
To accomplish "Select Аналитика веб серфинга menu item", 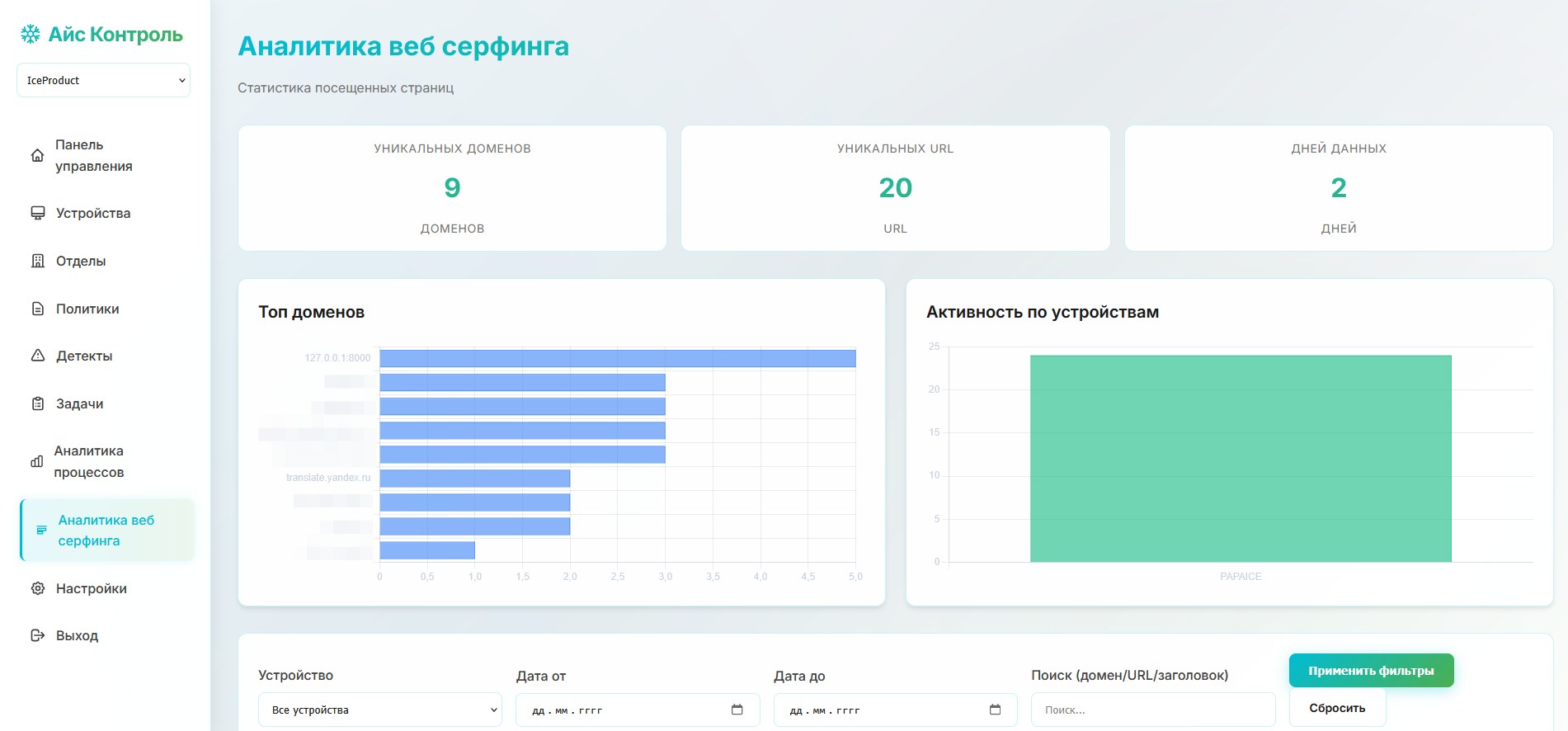I will (106, 531).
